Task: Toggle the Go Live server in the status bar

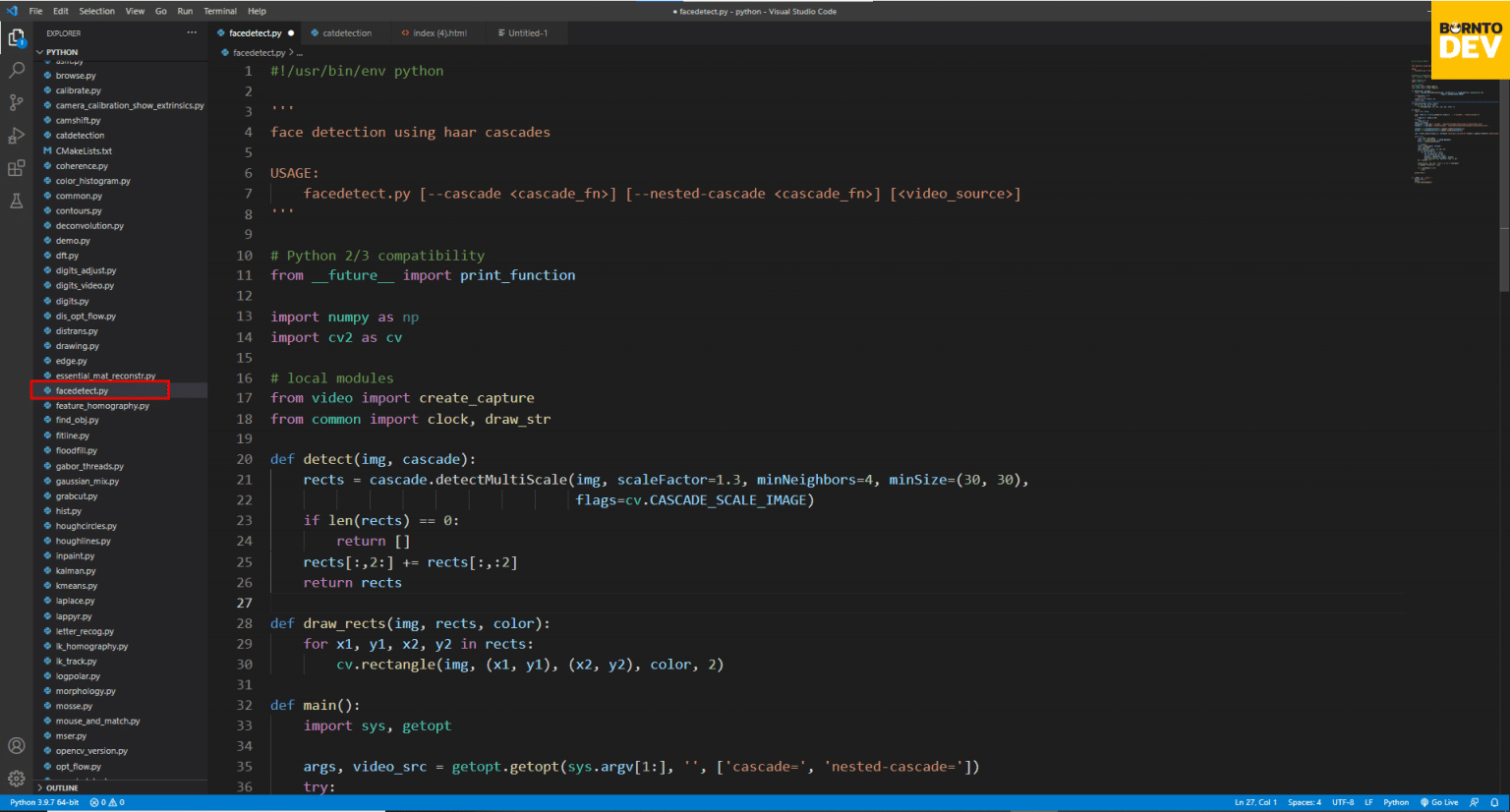Action: [x=1438, y=802]
